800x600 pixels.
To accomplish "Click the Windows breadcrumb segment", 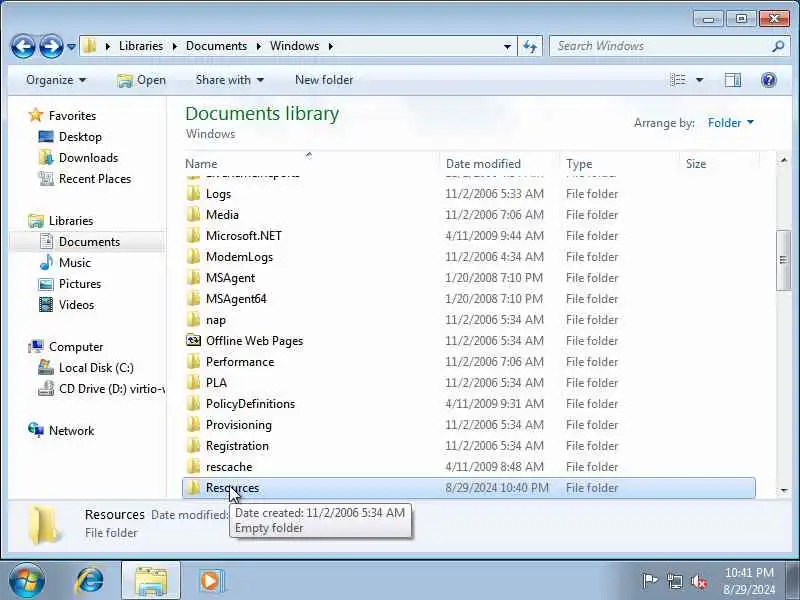I will click(294, 46).
